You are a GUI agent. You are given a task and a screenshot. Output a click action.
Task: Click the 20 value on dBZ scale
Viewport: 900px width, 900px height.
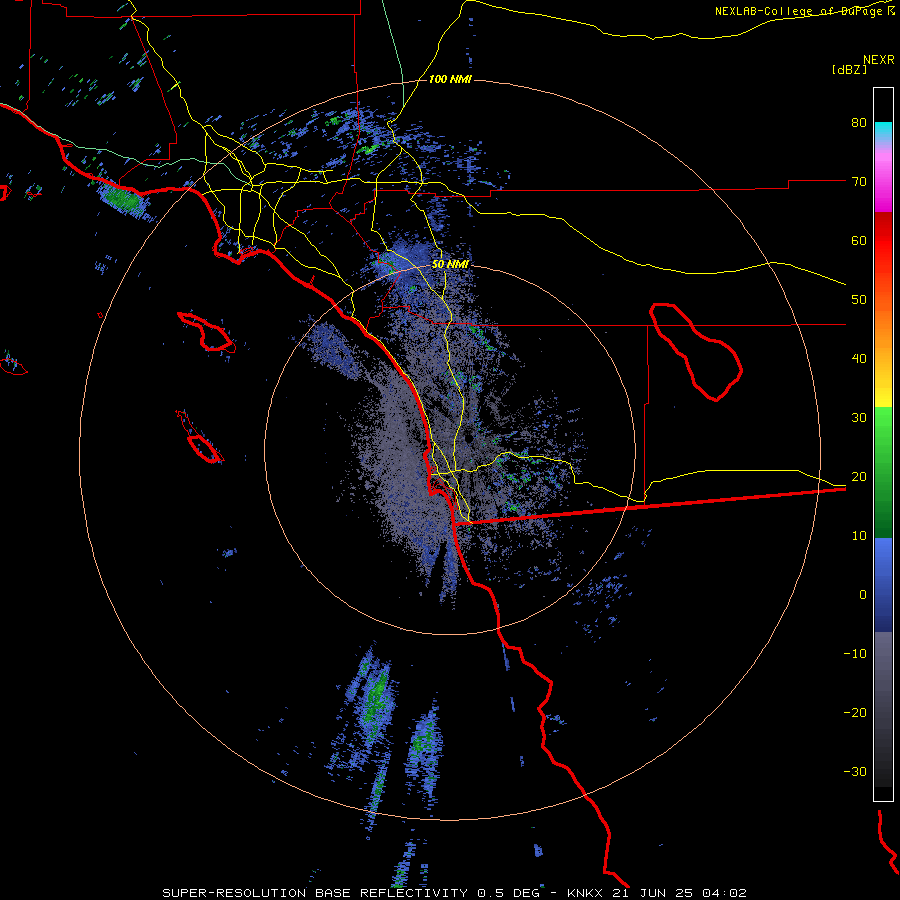pyautogui.click(x=859, y=476)
